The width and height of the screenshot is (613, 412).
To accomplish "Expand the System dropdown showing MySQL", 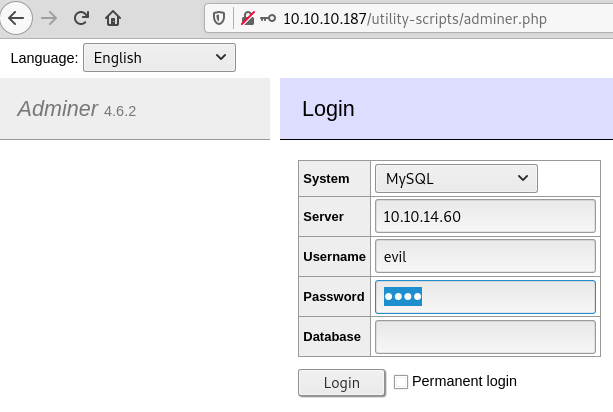I will (456, 179).
